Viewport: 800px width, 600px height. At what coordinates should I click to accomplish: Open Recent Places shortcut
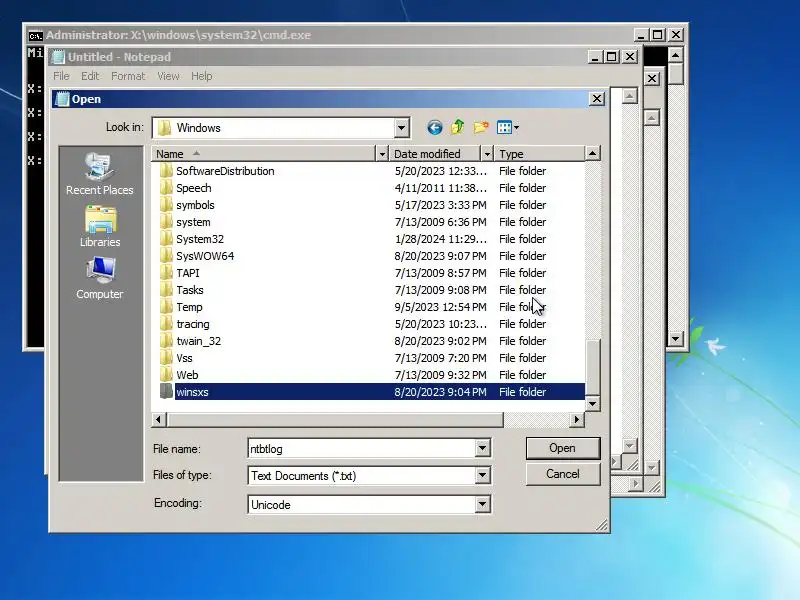99,174
